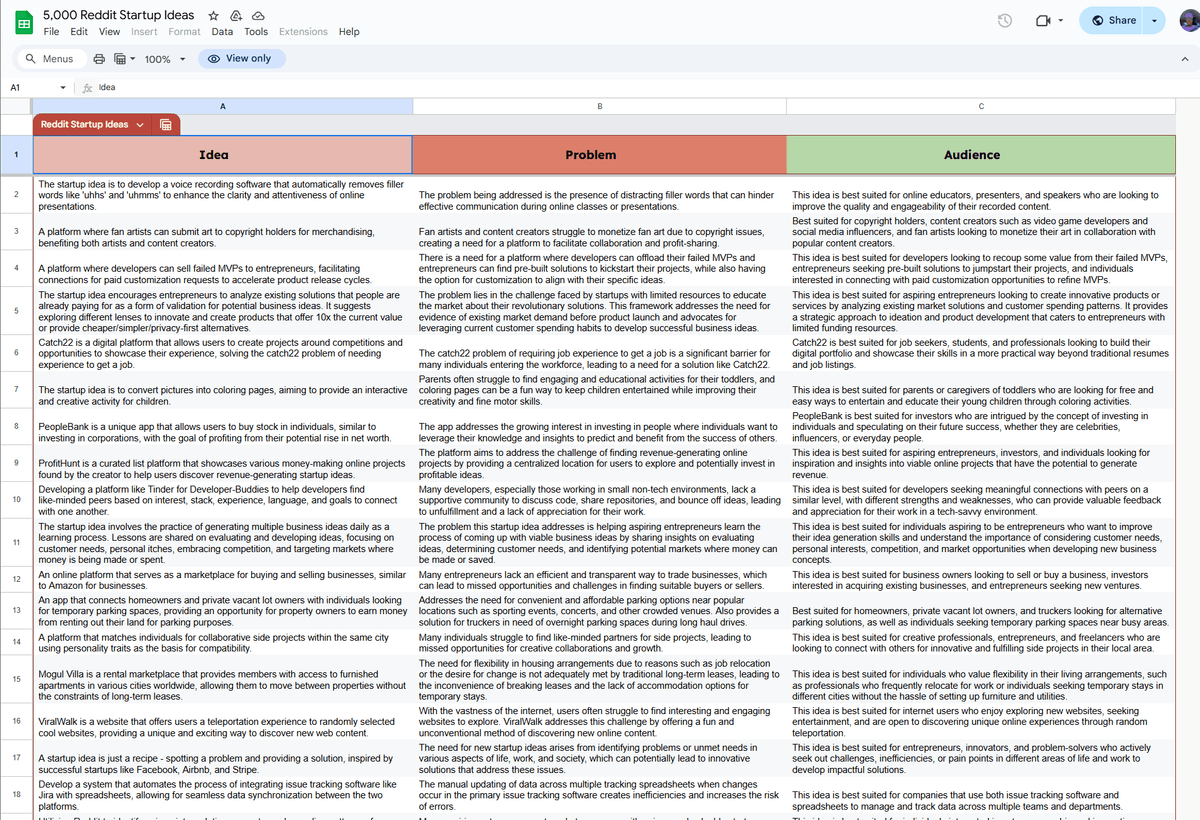
Task: Expand the Reddit Startup Ideas table menu chevron
Action: coord(140,125)
